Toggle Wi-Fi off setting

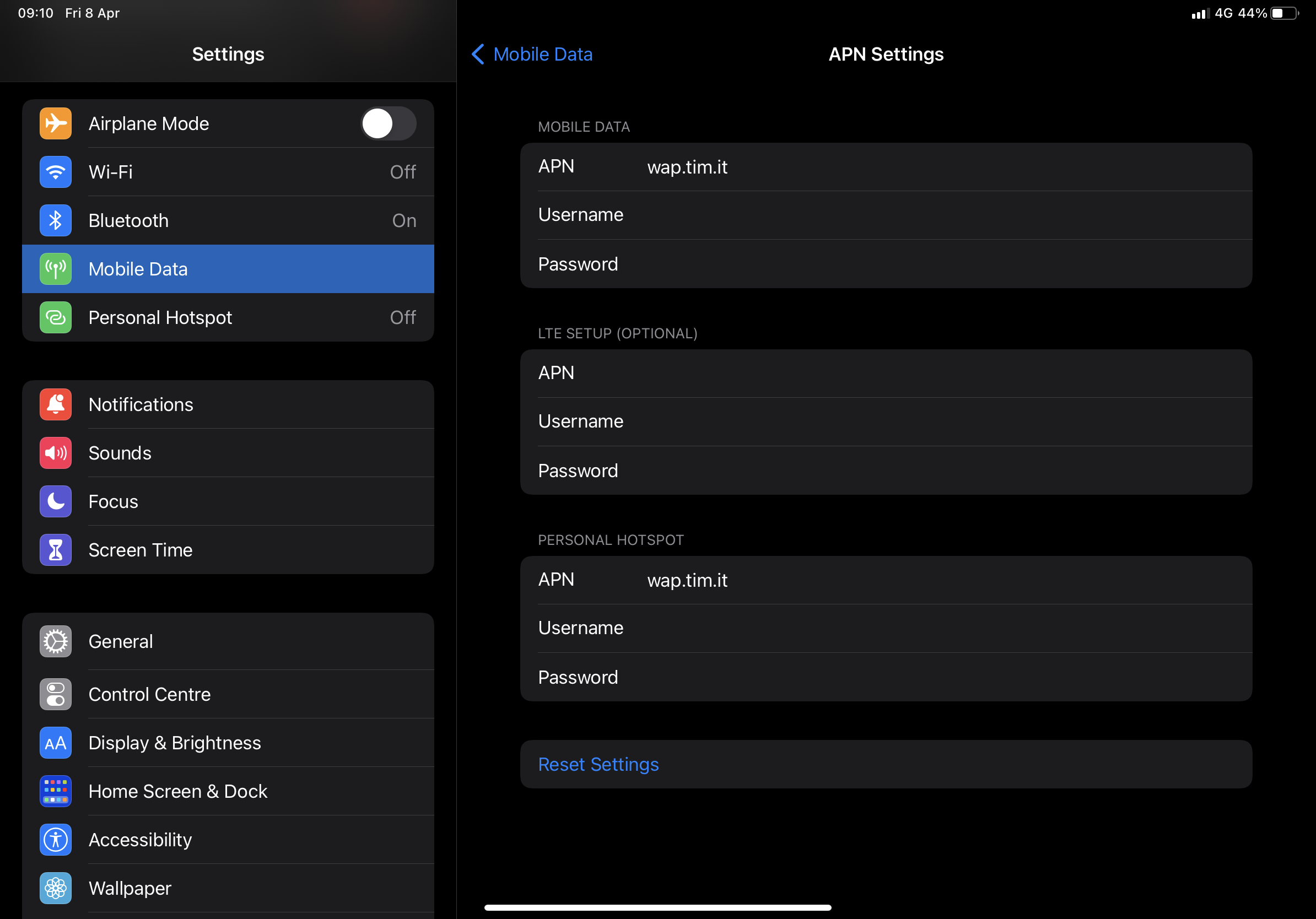(228, 172)
